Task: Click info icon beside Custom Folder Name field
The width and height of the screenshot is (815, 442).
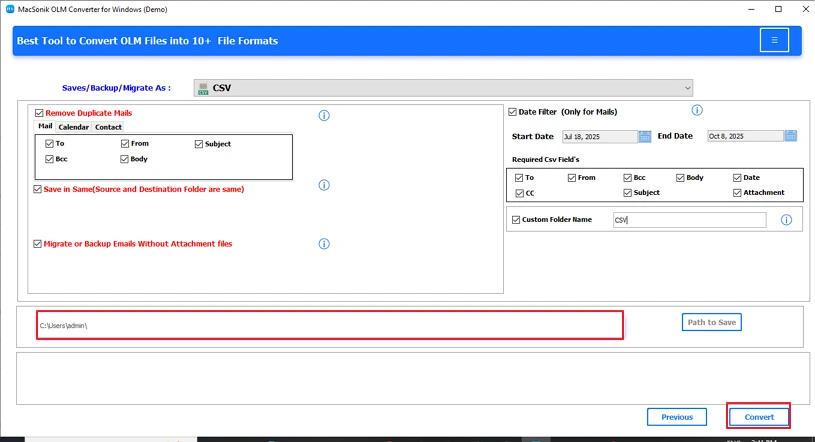Action: click(786, 220)
